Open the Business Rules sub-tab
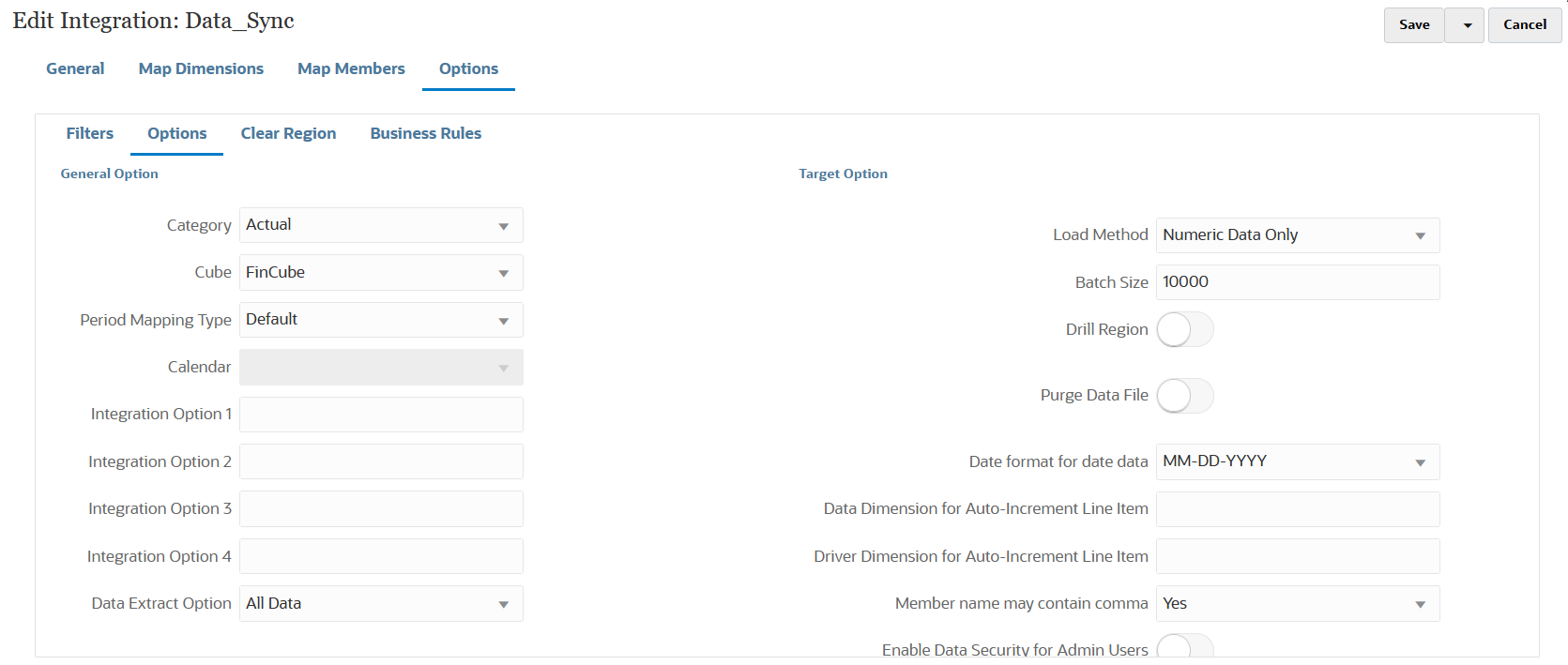 (x=425, y=133)
